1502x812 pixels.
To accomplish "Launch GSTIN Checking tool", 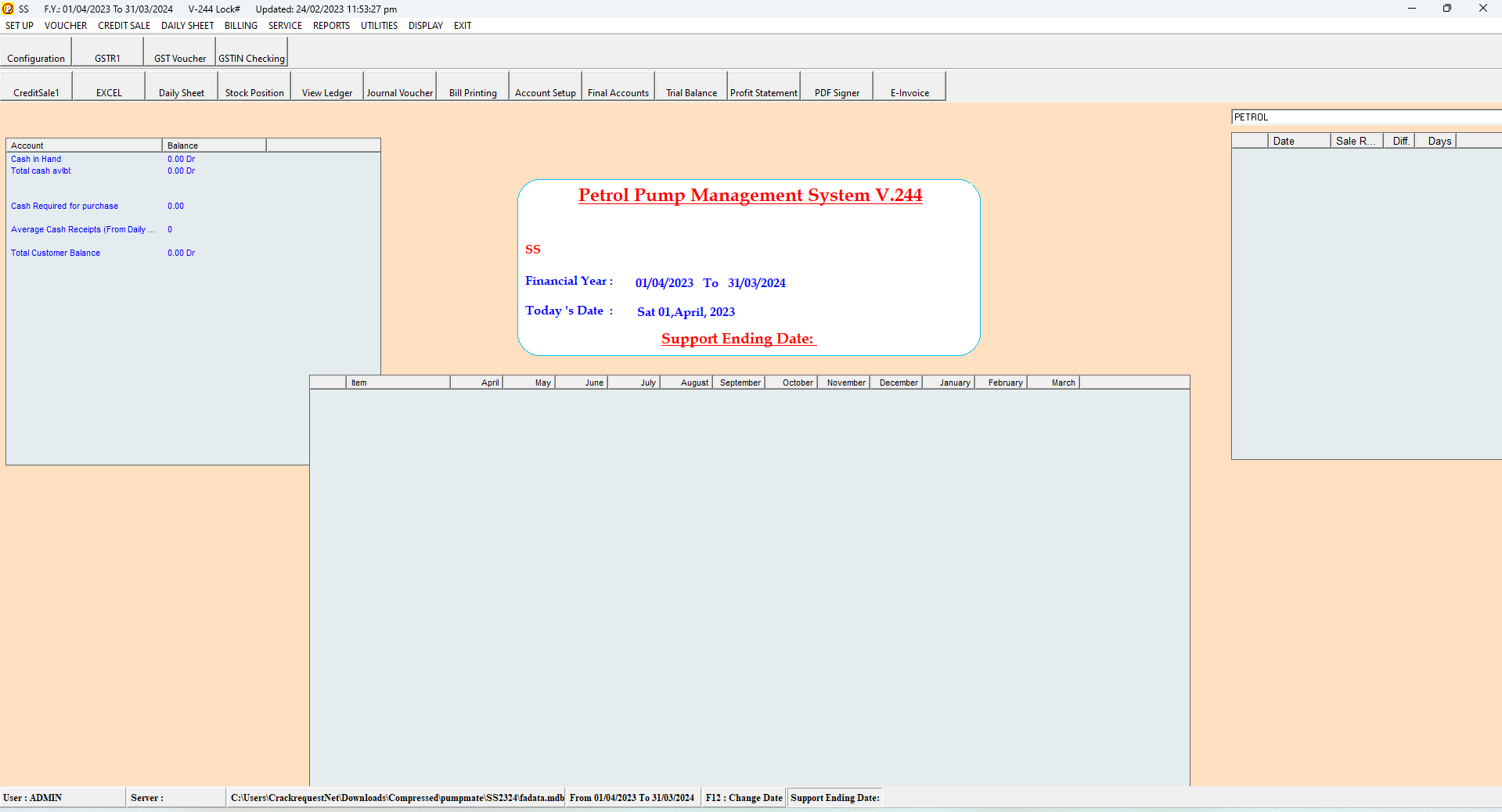I will (x=252, y=52).
